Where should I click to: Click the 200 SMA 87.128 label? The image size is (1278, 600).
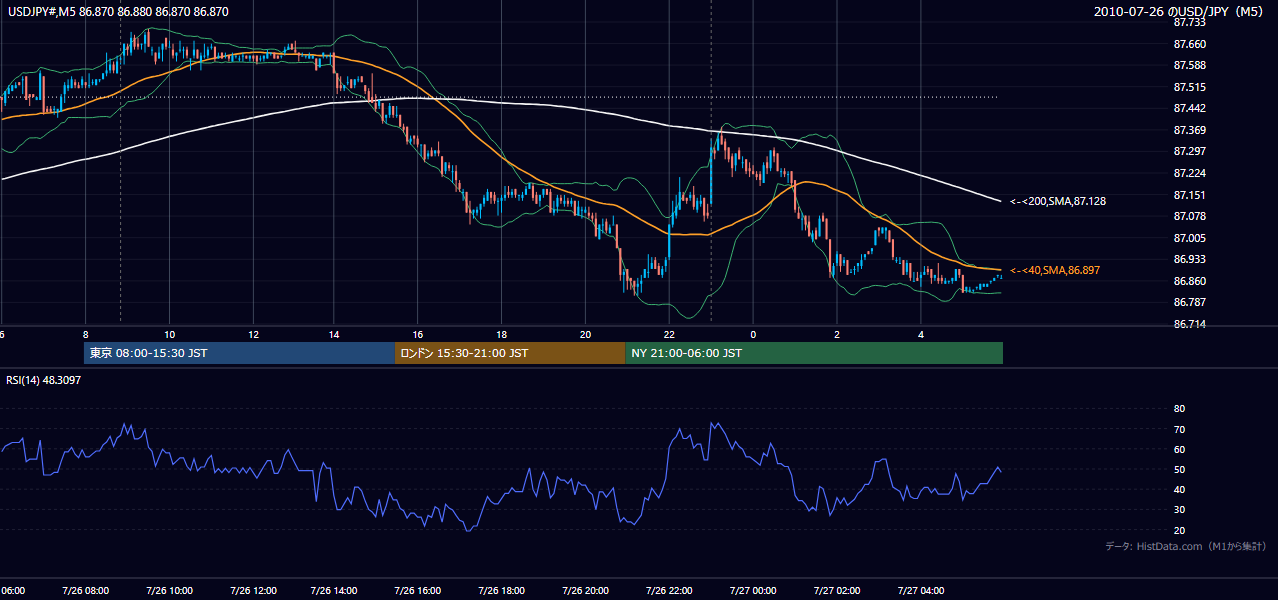coord(1058,201)
